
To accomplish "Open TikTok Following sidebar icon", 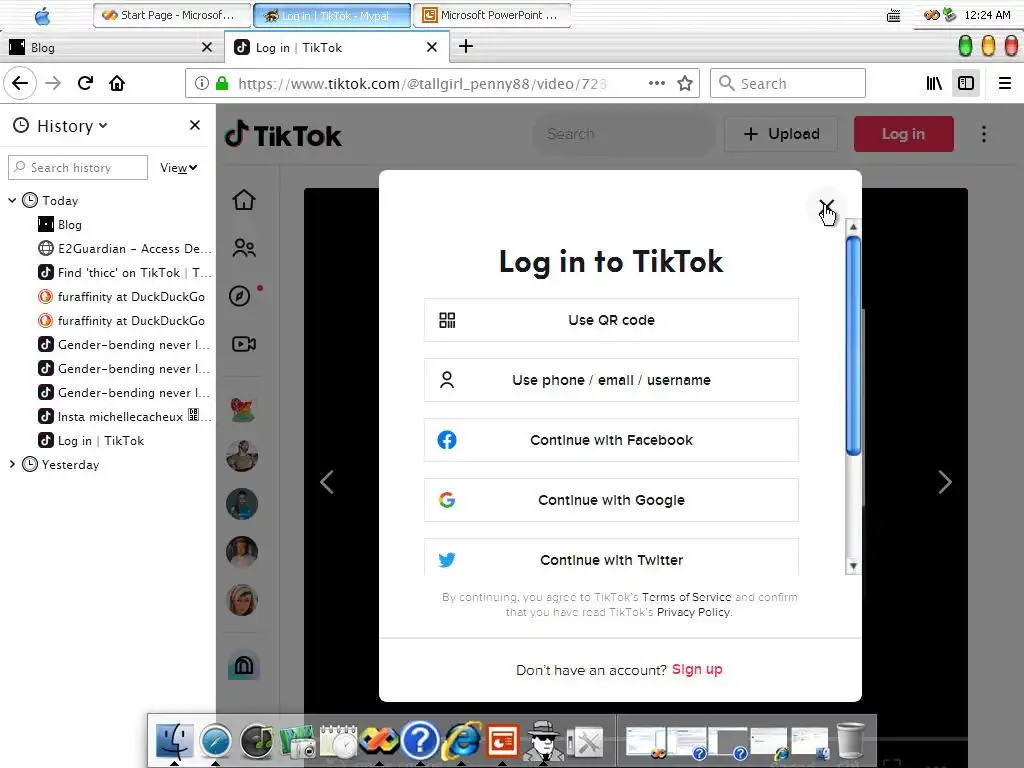I will [244, 248].
